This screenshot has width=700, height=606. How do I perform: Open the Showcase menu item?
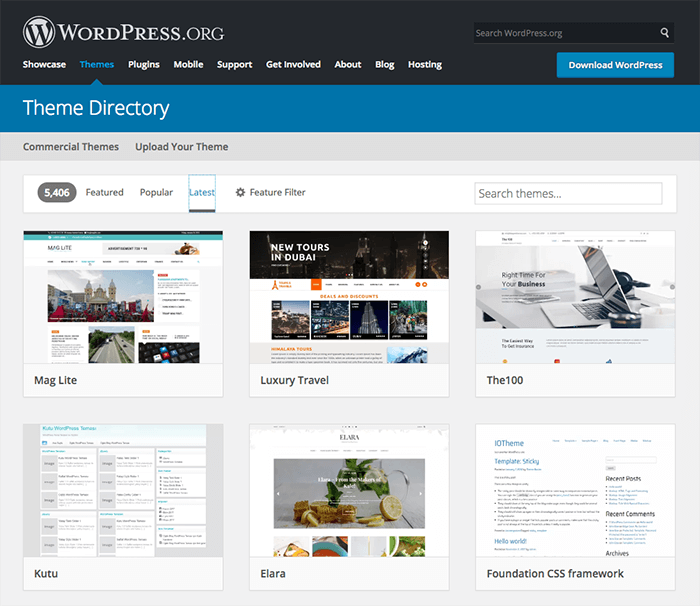tap(44, 65)
